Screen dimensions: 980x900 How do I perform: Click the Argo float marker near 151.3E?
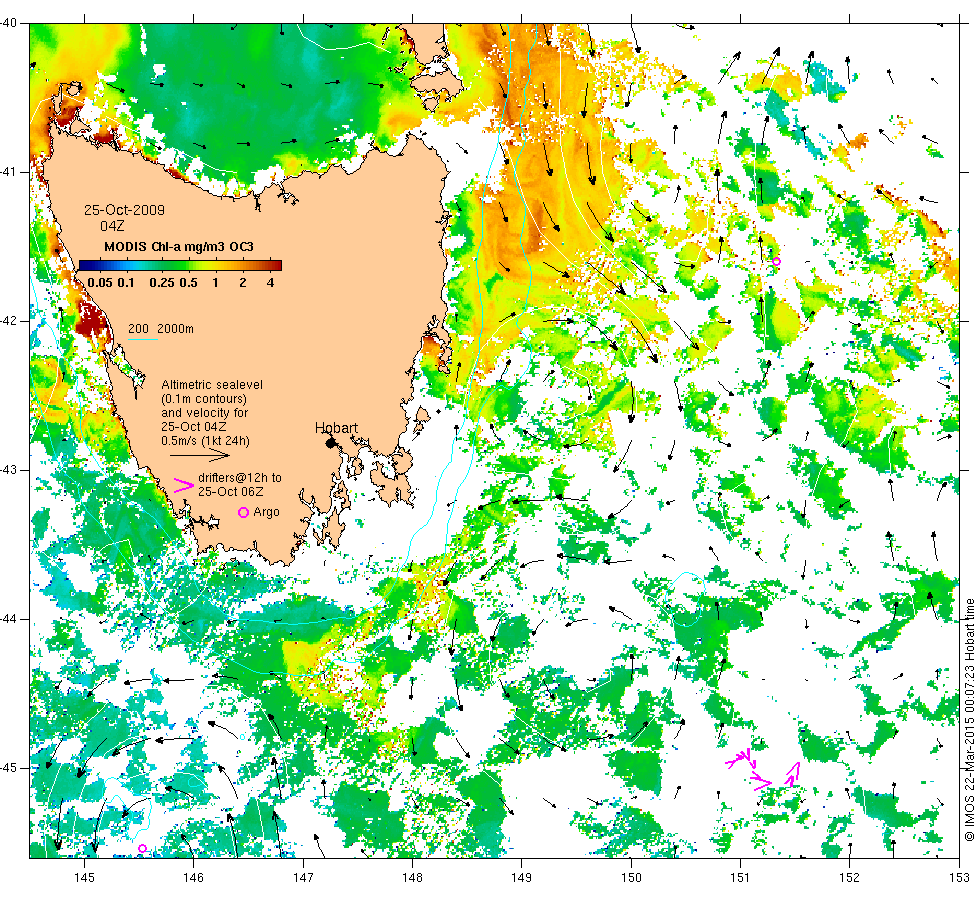pos(776,262)
